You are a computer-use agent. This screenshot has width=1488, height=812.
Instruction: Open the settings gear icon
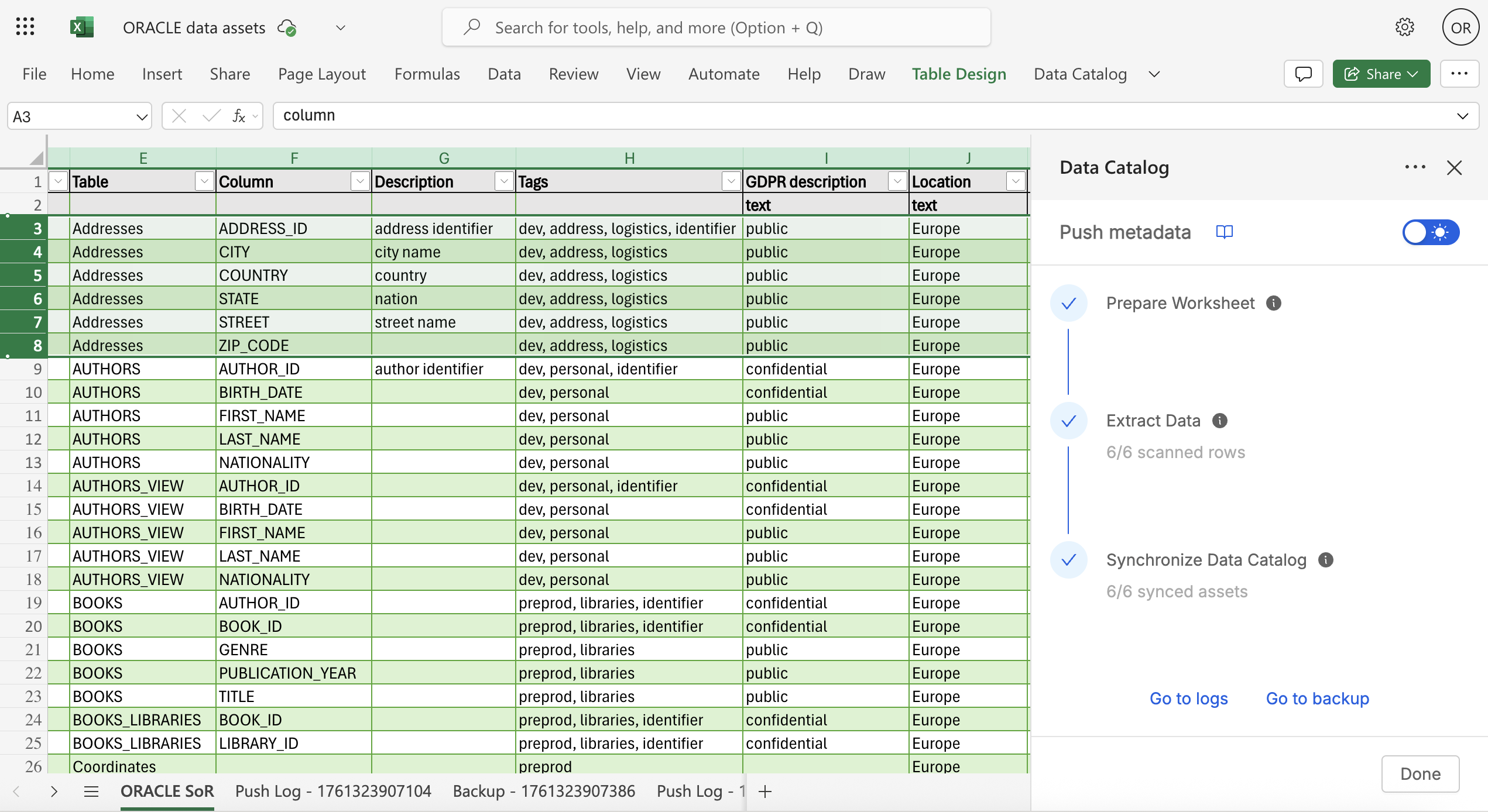click(x=1404, y=27)
